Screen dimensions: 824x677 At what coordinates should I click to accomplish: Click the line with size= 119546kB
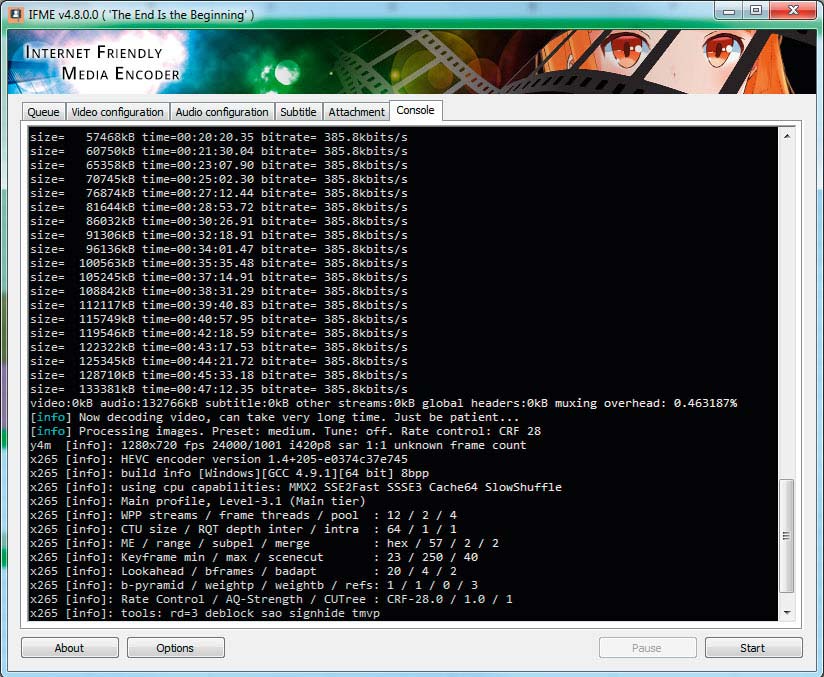coord(219,333)
